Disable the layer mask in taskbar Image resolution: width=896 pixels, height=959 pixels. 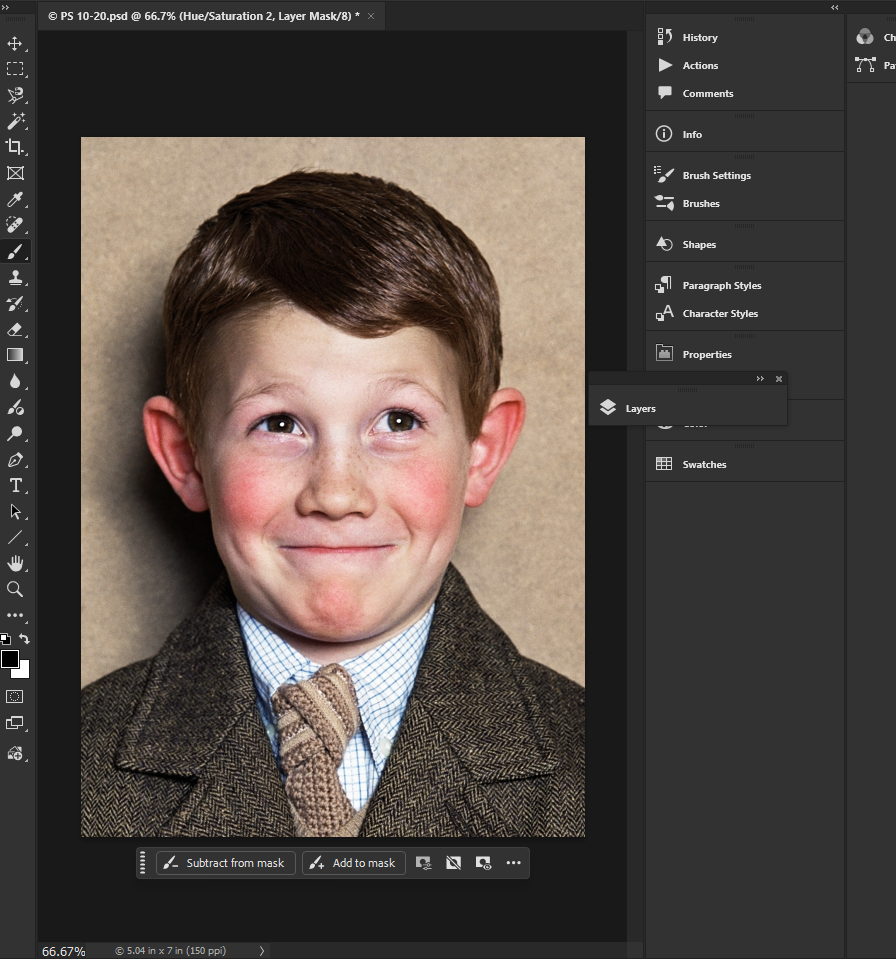[x=453, y=863]
